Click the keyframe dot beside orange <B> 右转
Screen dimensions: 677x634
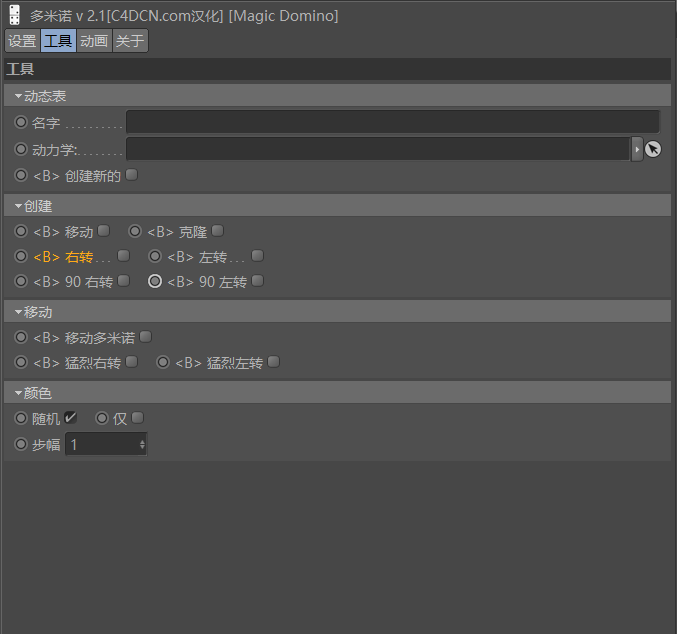(x=21, y=256)
